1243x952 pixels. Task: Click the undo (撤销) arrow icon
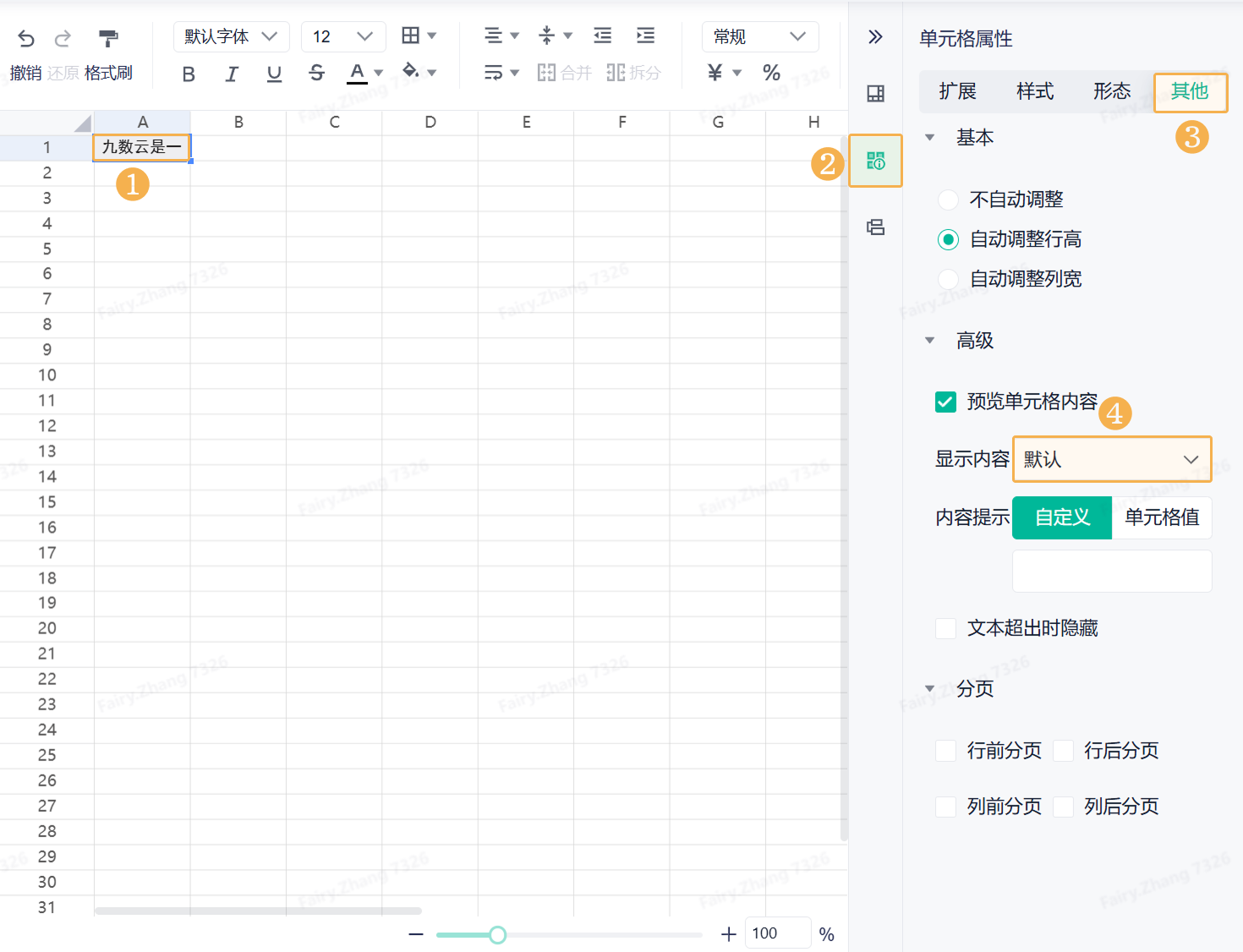click(x=26, y=38)
